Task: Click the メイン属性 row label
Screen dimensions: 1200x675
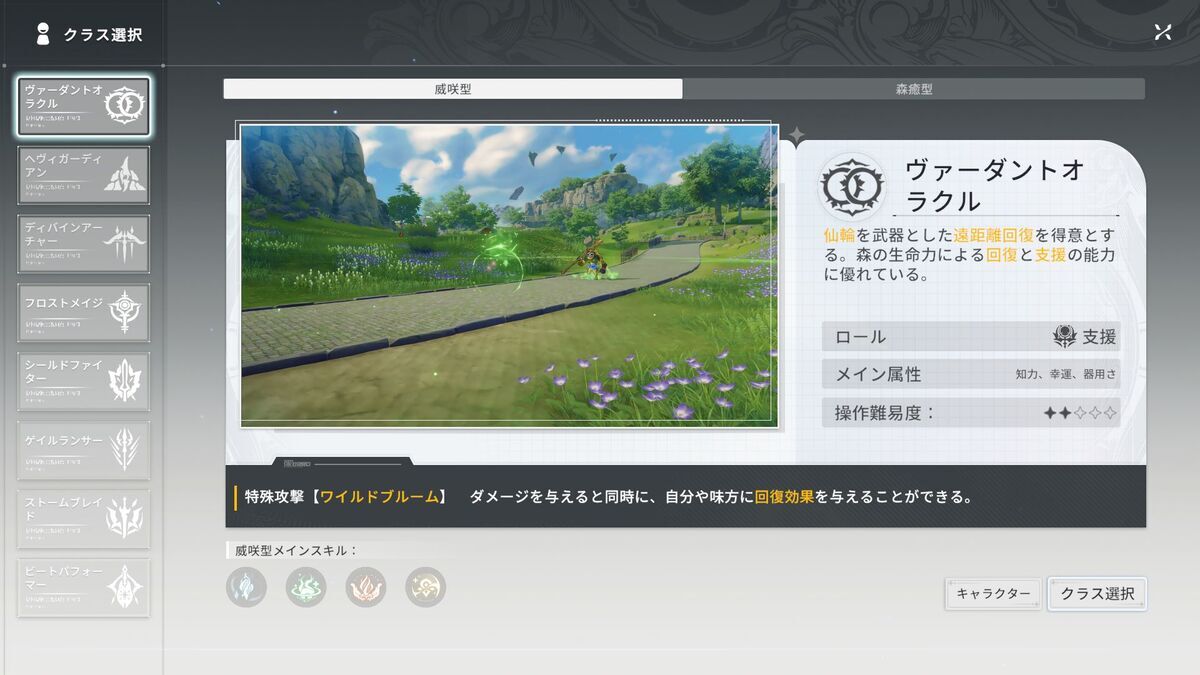Action: point(878,374)
